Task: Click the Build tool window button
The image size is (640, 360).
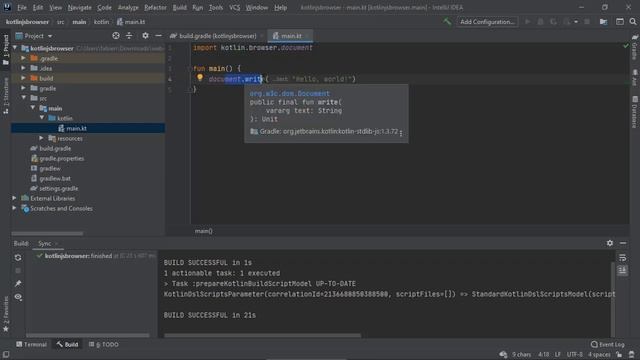Action: point(67,344)
